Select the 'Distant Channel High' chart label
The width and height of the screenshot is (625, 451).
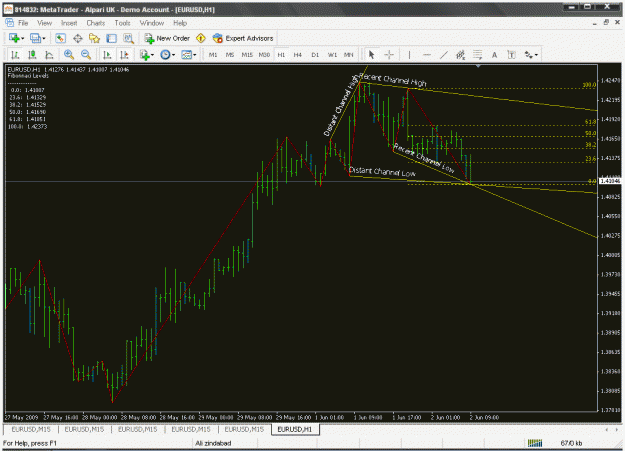(341, 106)
